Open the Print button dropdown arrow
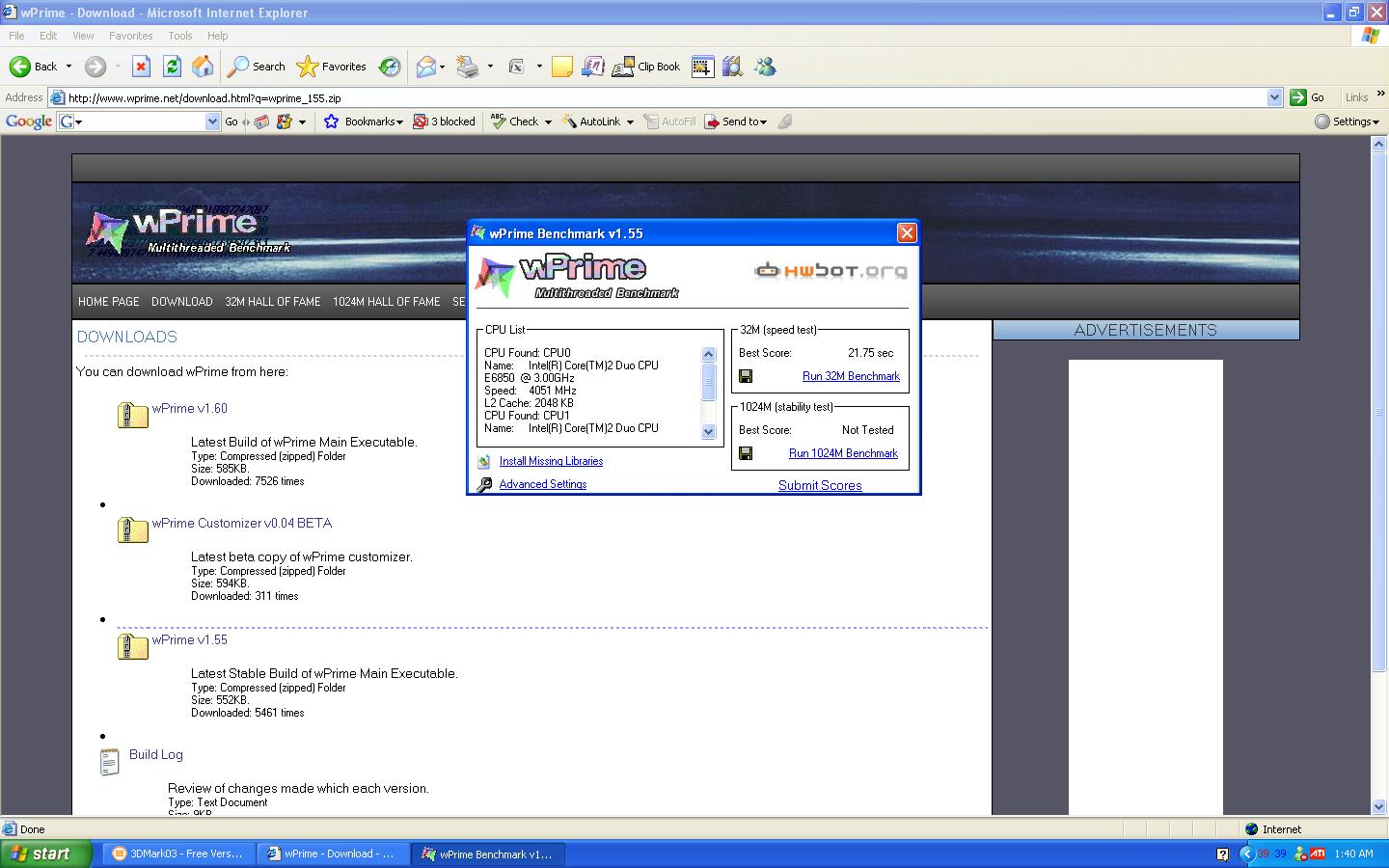1389x868 pixels. click(x=490, y=67)
